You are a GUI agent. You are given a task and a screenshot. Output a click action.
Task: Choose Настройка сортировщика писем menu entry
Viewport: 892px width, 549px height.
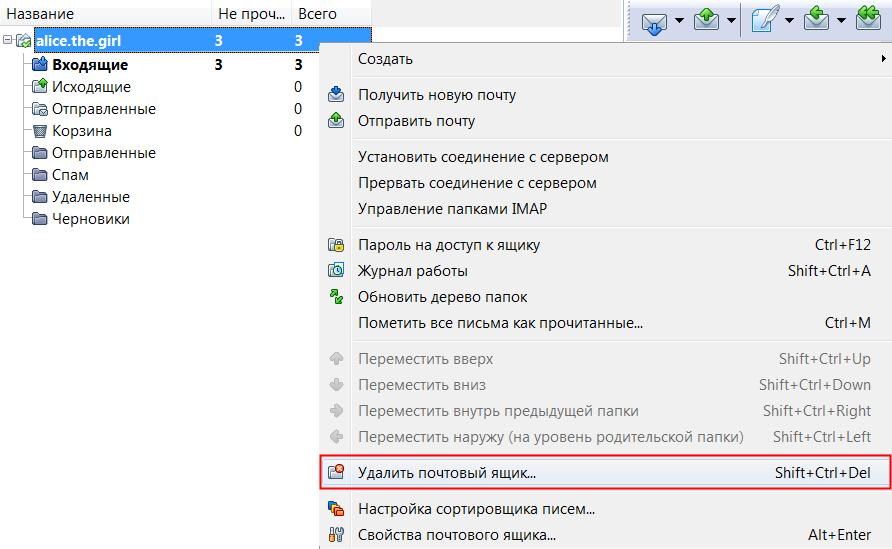point(476,509)
